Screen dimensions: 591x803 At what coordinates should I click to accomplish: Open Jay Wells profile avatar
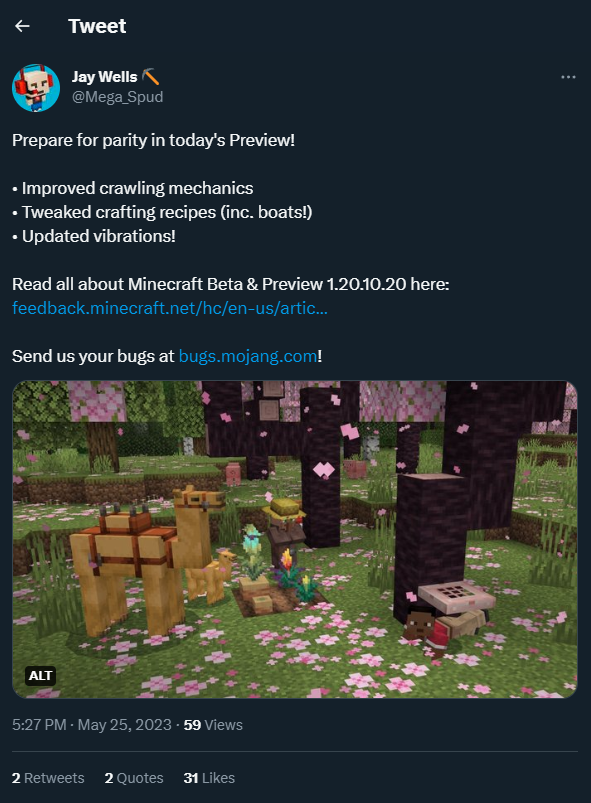[x=36, y=88]
